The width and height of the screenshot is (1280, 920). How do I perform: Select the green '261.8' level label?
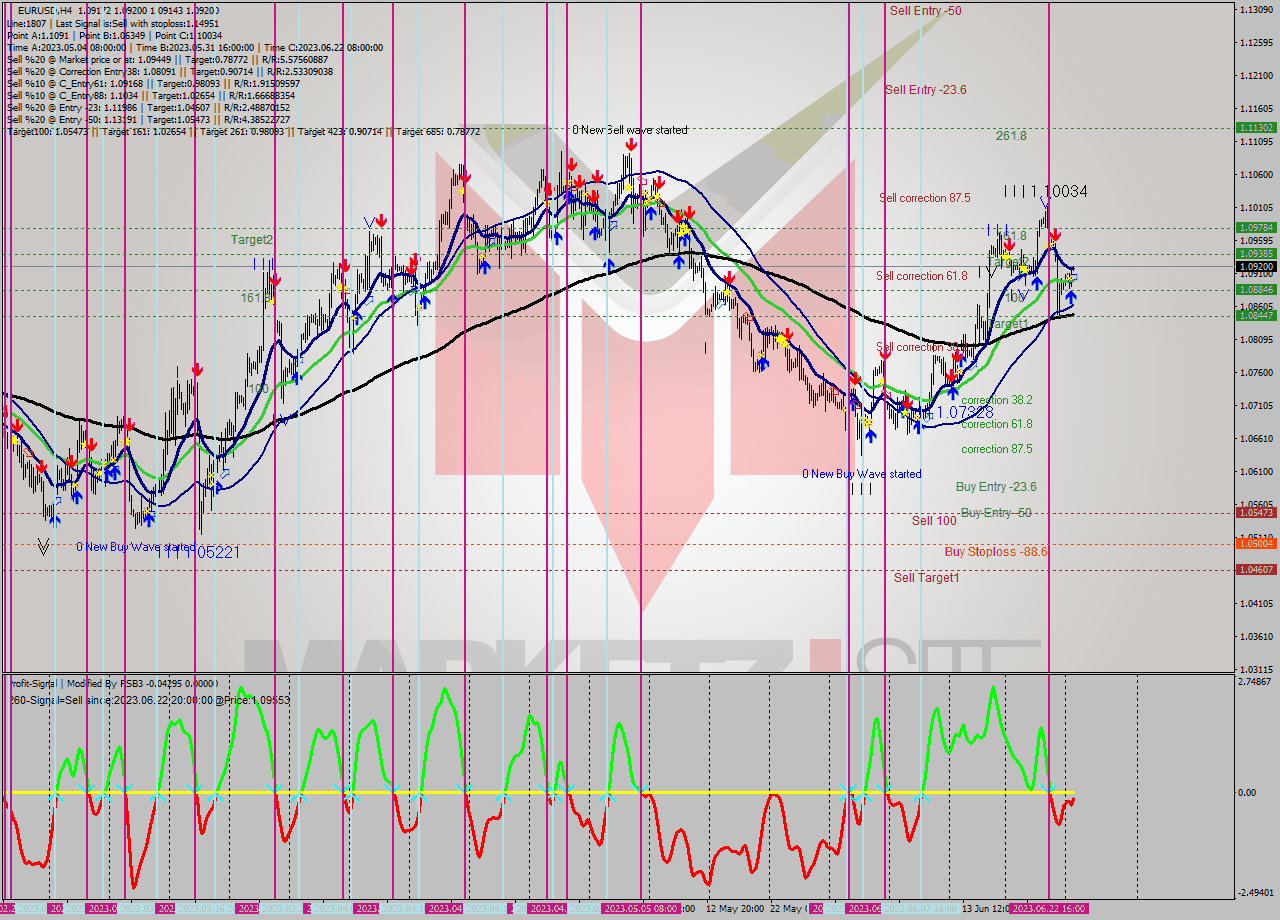[1011, 136]
